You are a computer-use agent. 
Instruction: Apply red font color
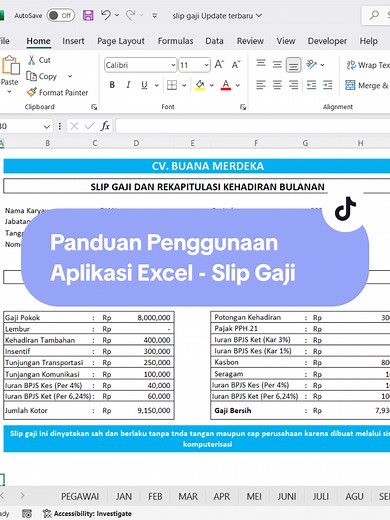click(226, 85)
